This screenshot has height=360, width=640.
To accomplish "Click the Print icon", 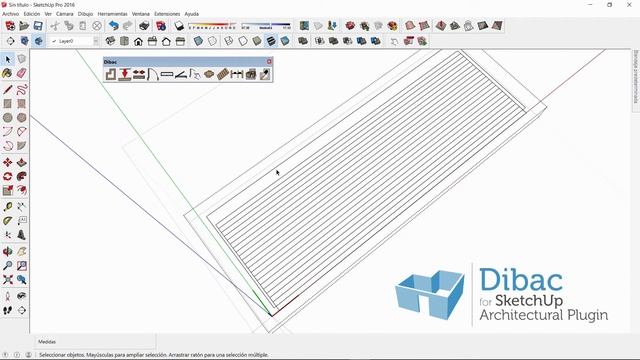I will point(144,26).
